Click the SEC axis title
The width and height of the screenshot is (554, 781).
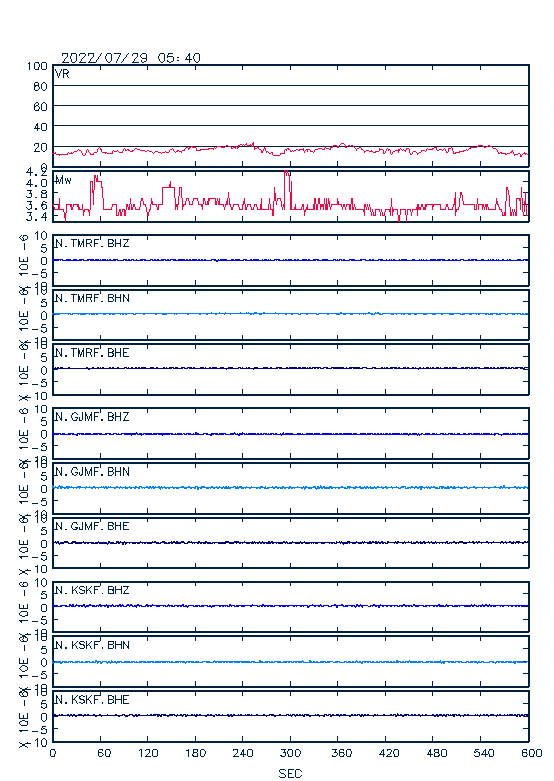pos(290,773)
